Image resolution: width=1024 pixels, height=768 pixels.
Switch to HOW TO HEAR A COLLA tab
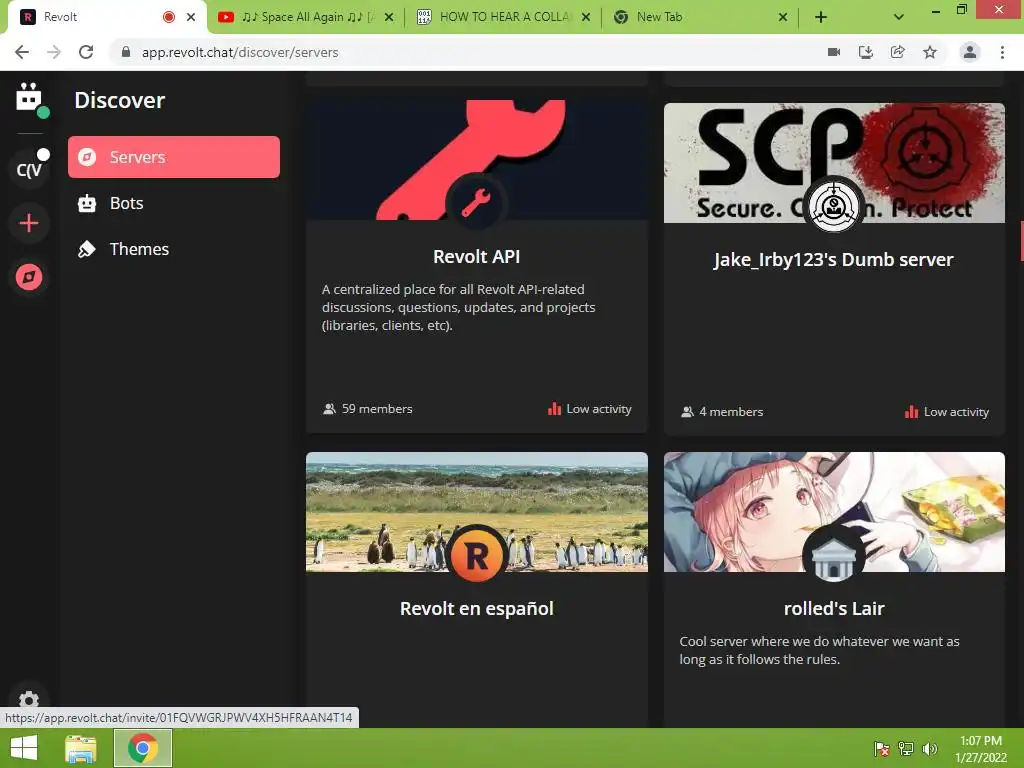point(504,17)
